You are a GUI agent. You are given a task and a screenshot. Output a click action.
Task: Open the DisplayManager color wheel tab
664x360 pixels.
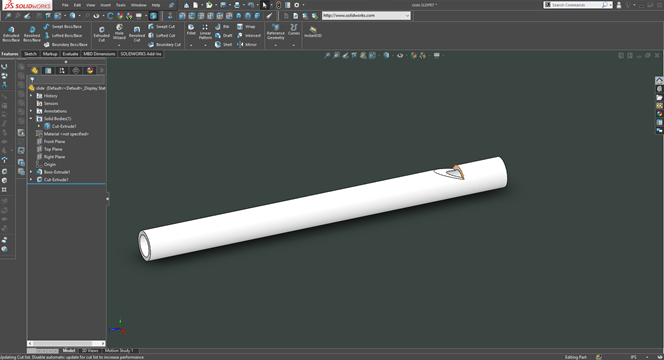90,71
